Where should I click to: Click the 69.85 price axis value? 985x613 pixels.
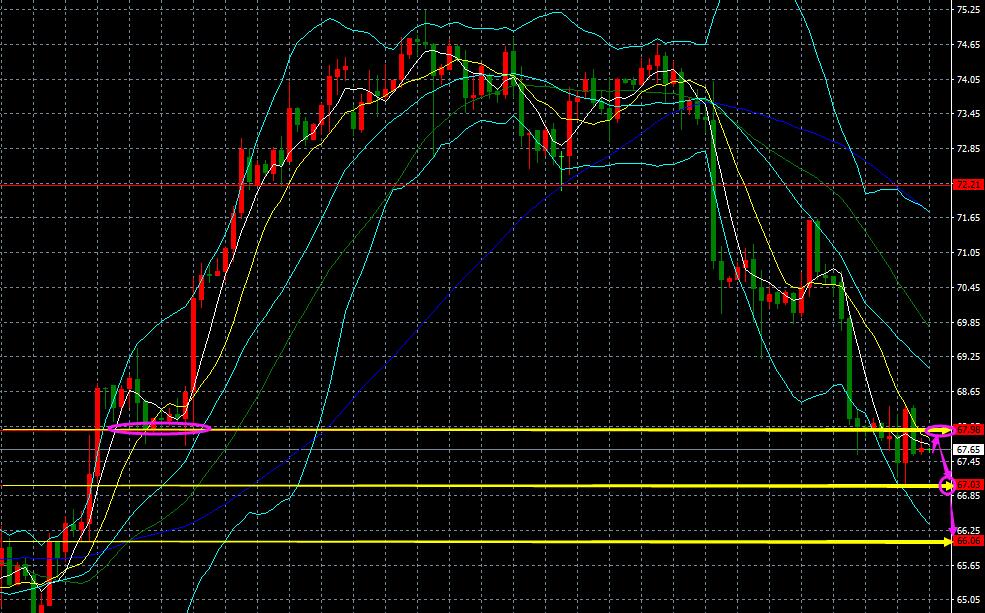(x=968, y=322)
